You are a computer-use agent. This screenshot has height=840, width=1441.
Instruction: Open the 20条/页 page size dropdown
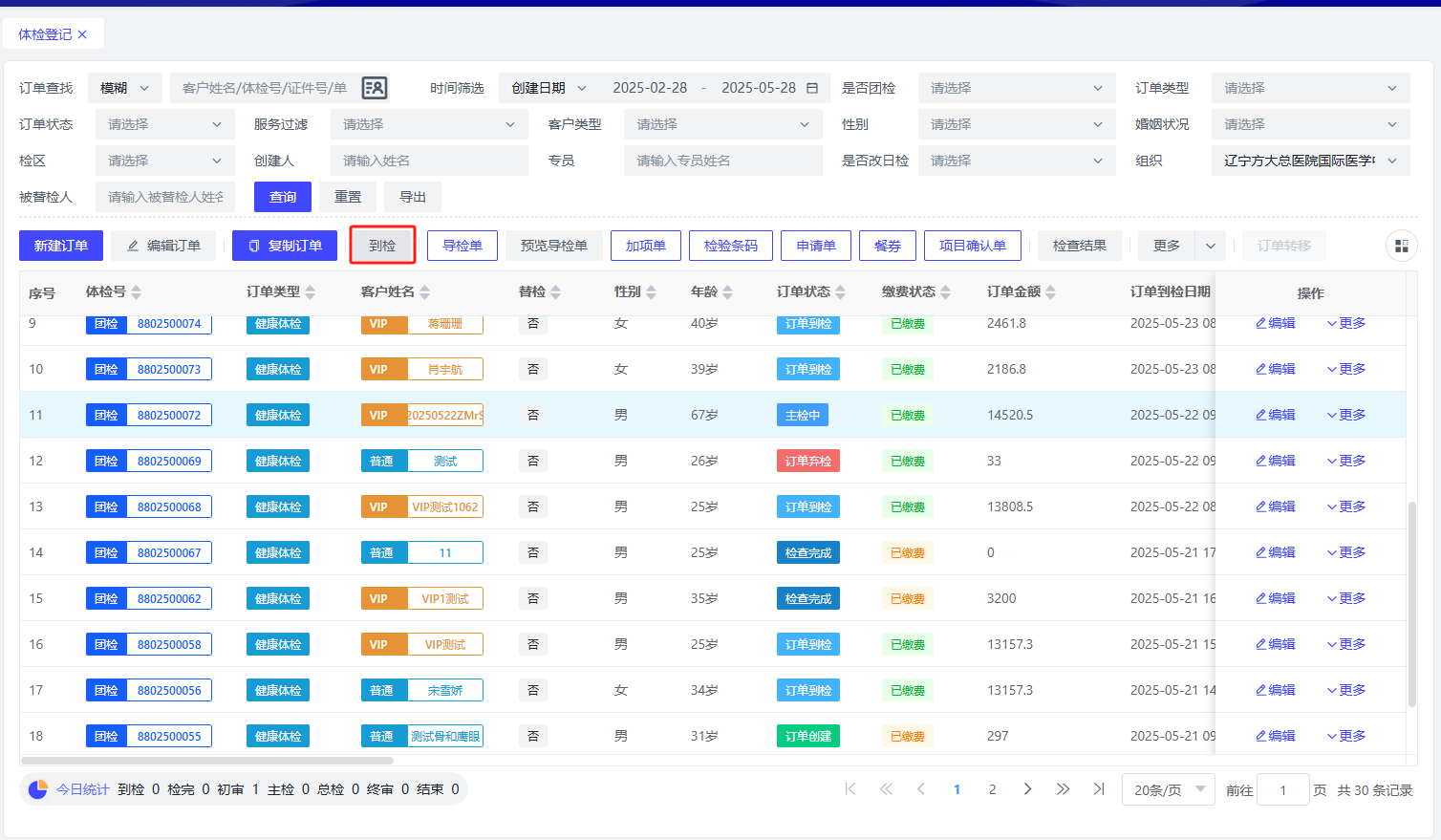tap(1169, 789)
